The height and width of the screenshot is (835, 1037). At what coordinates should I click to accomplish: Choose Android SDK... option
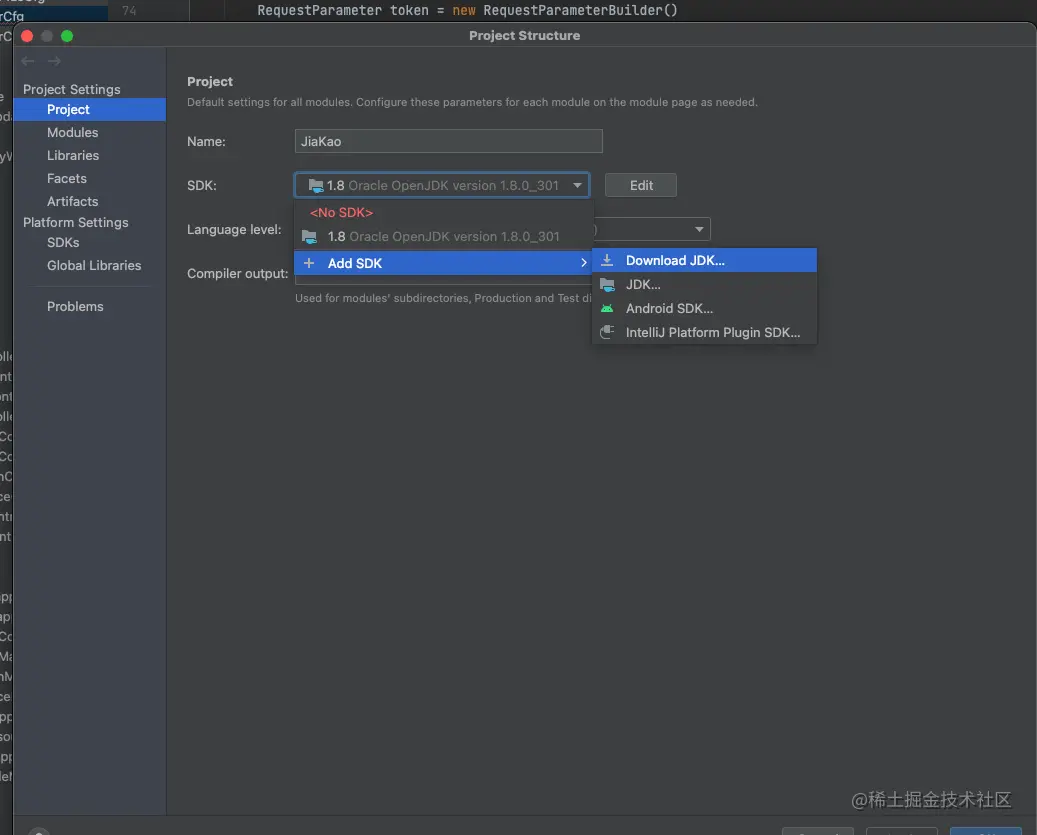pos(704,309)
